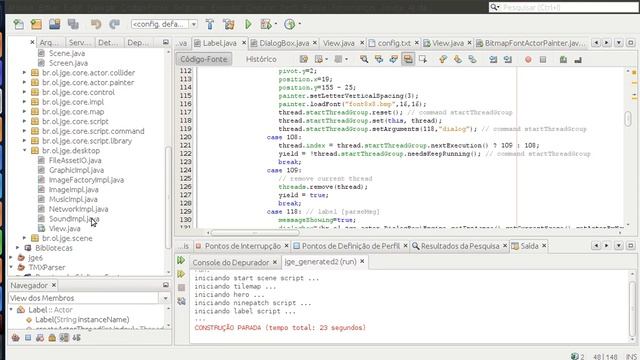640x360 pixels.
Task: Open the Profile Project dropdown arrow
Action: (300, 24)
